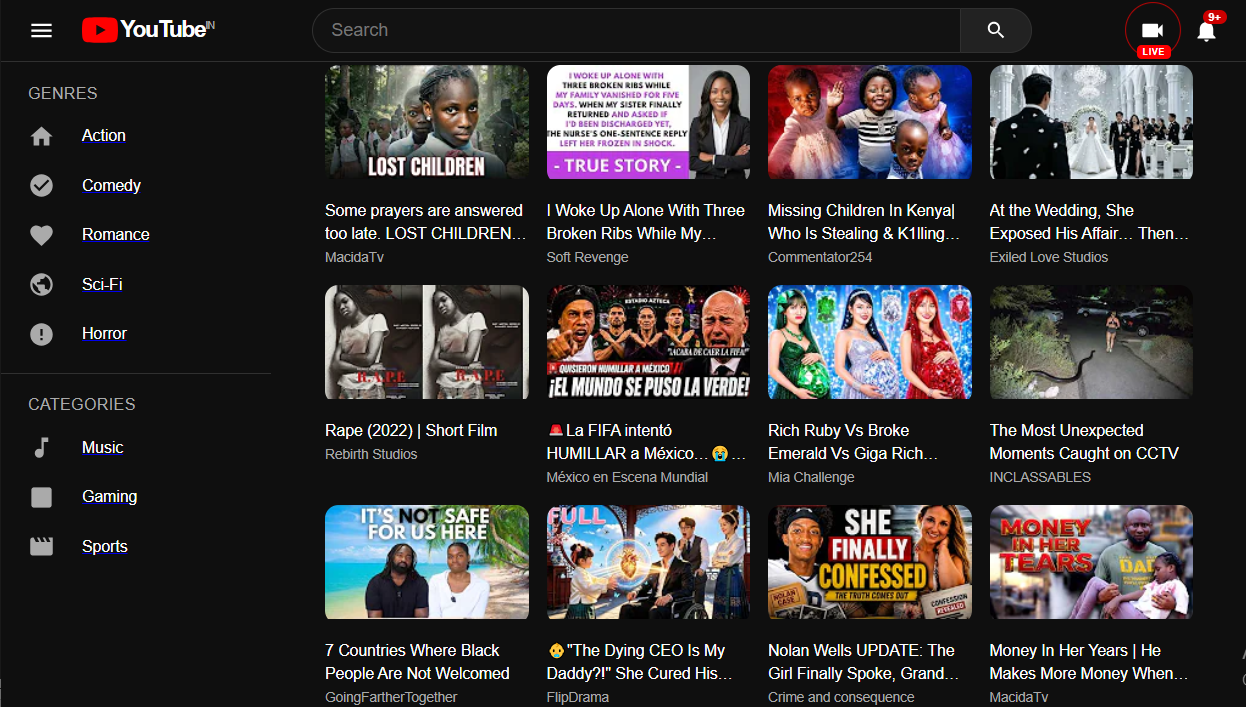Select the Comedy genre link

[111, 185]
